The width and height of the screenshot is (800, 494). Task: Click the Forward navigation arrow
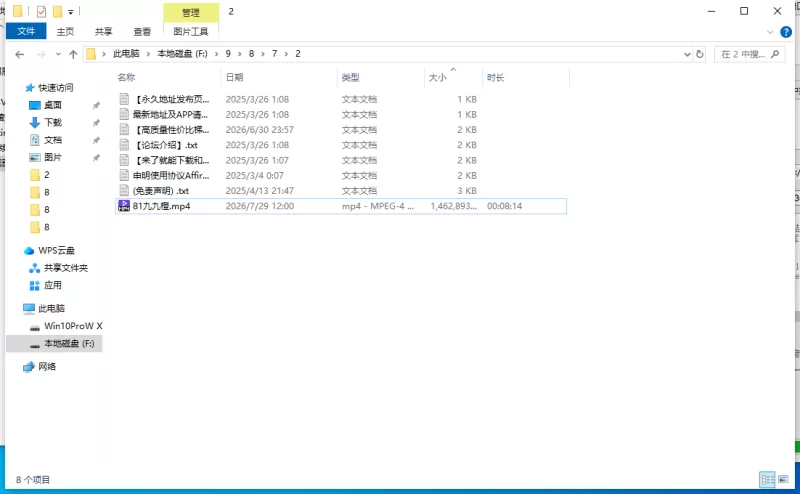pos(41,54)
